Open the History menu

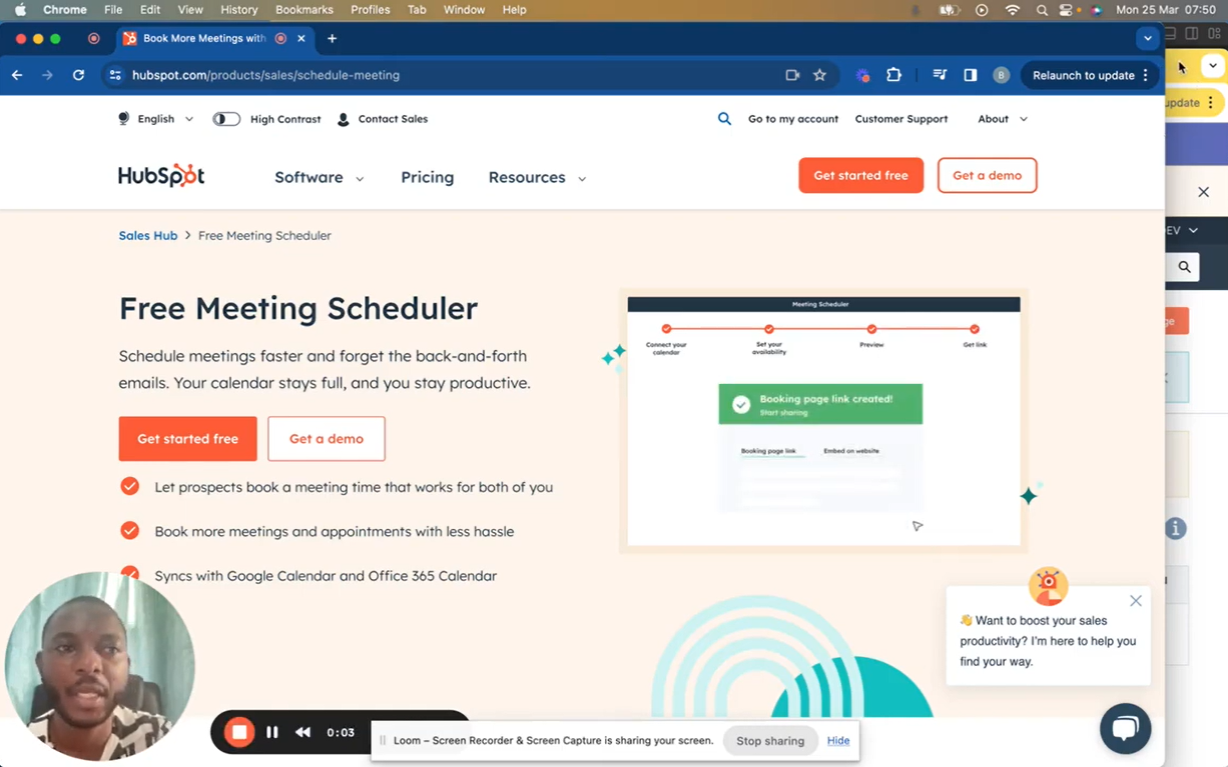238,10
